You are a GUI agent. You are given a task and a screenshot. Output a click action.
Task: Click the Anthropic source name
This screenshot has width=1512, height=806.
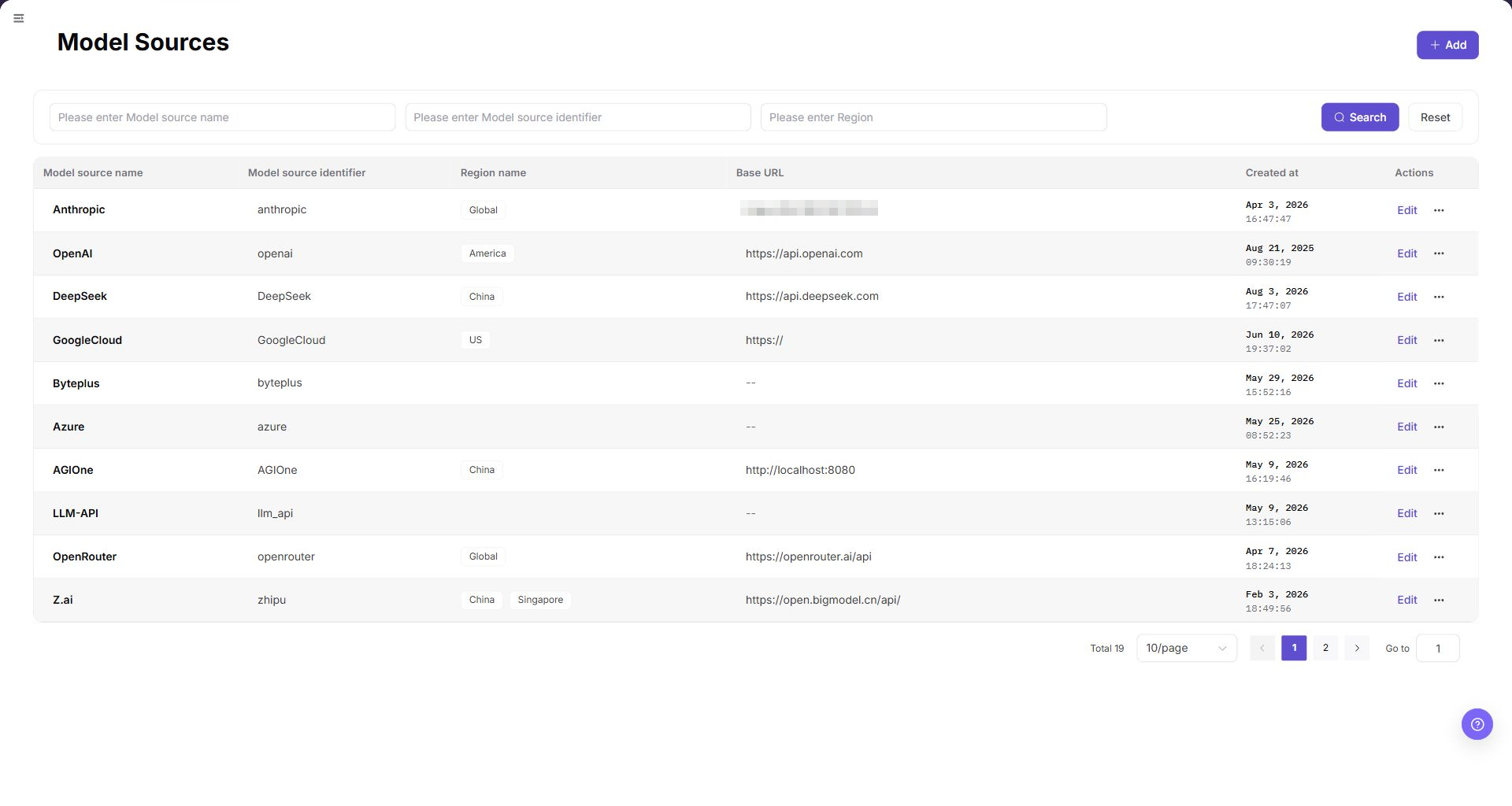(x=79, y=209)
